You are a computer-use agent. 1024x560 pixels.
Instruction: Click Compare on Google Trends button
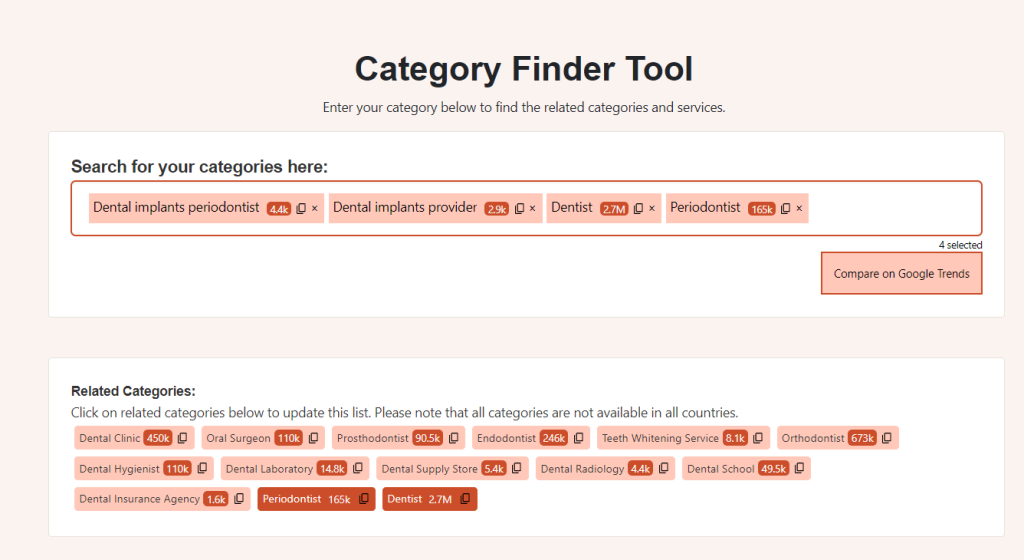point(901,274)
